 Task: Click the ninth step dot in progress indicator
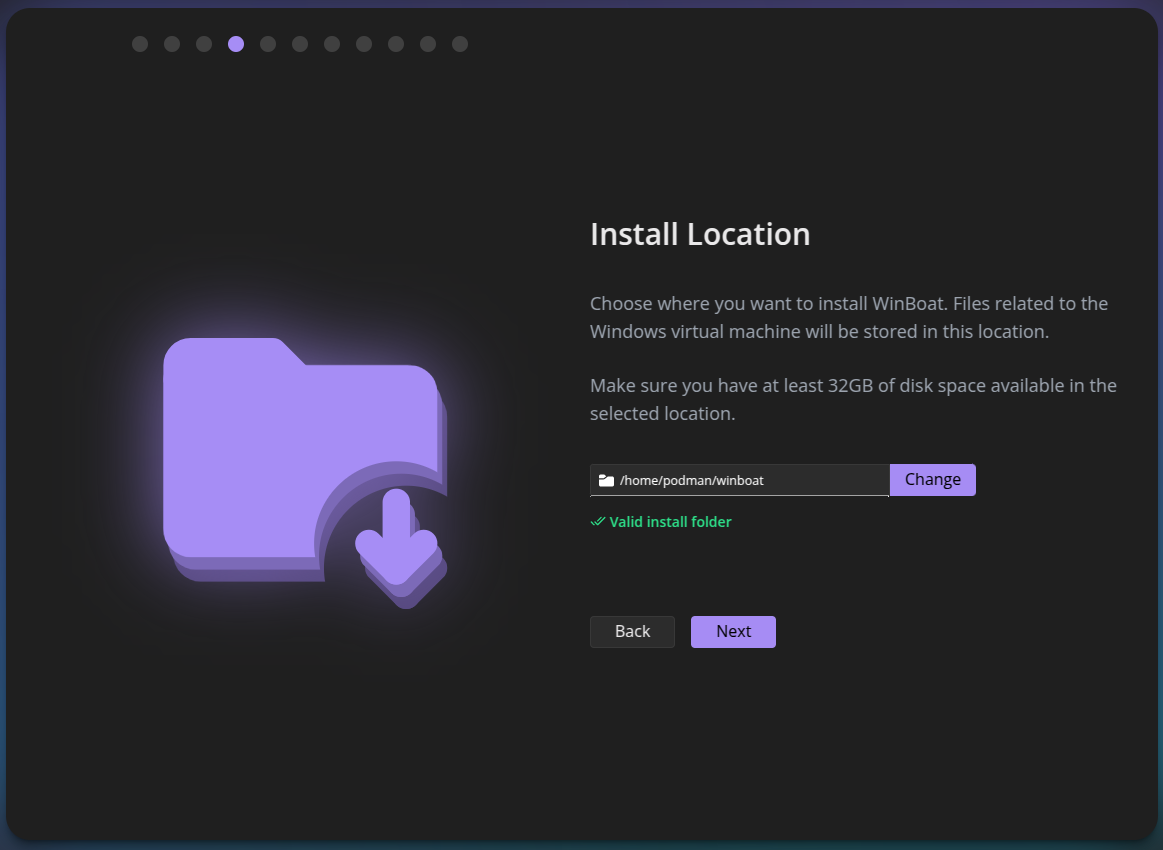click(x=396, y=44)
